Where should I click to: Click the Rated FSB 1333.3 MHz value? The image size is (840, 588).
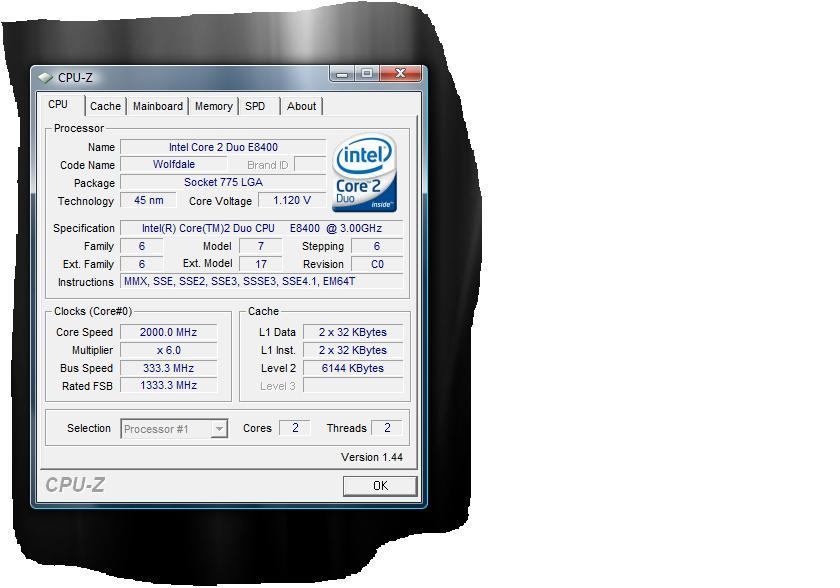pos(168,386)
